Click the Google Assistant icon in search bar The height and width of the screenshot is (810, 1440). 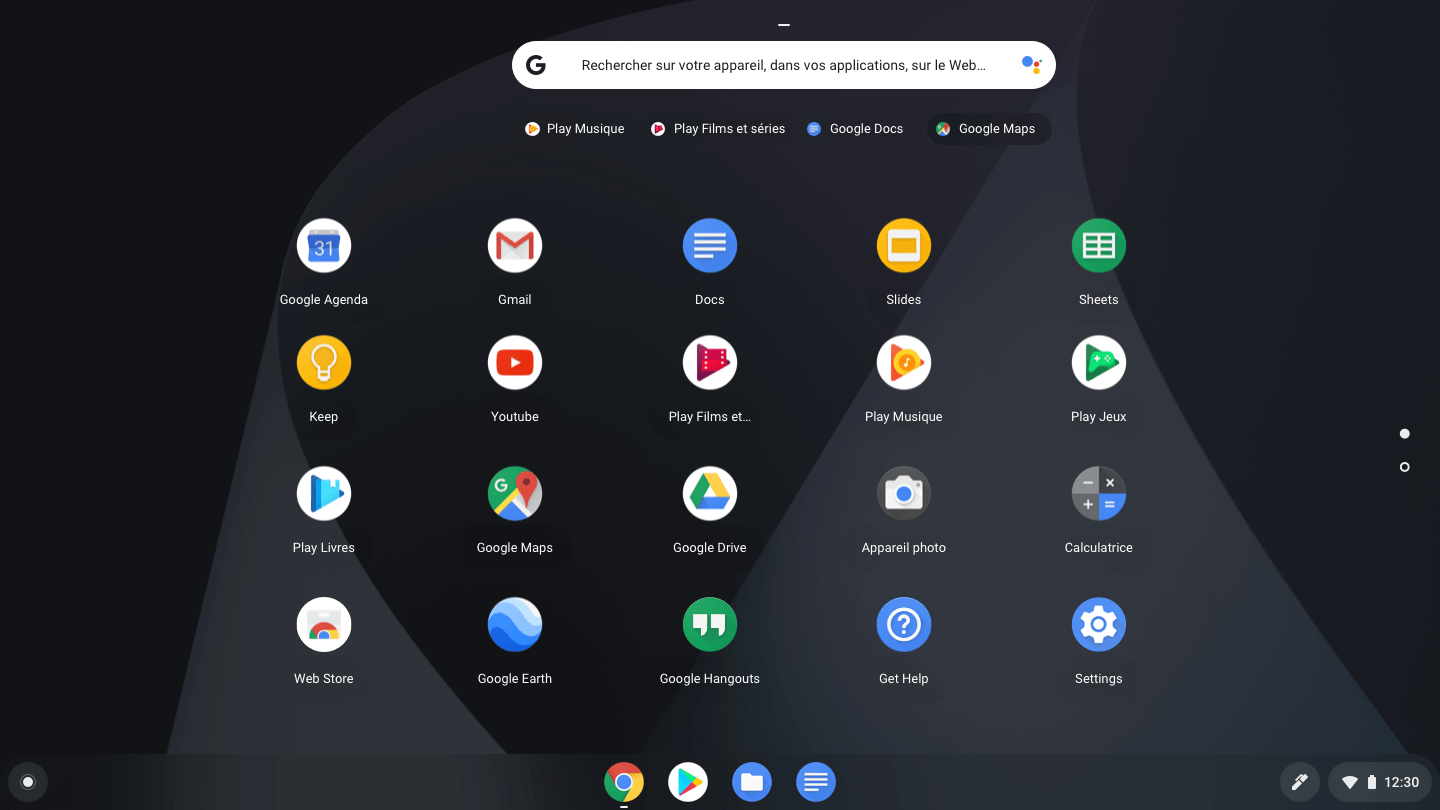point(1031,65)
